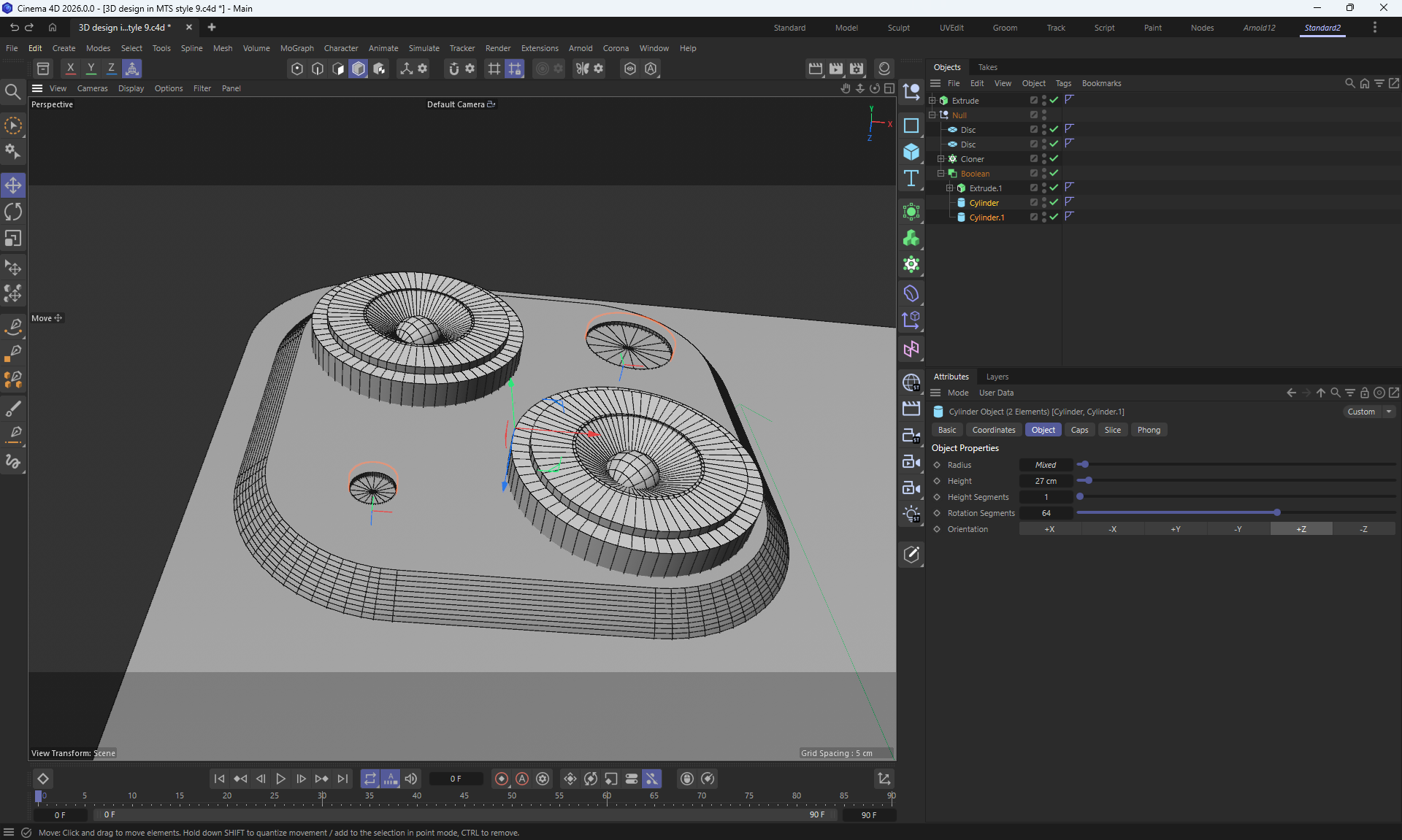Viewport: 1402px width, 840px height.
Task: Click the Cube primitive icon
Action: click(x=911, y=152)
